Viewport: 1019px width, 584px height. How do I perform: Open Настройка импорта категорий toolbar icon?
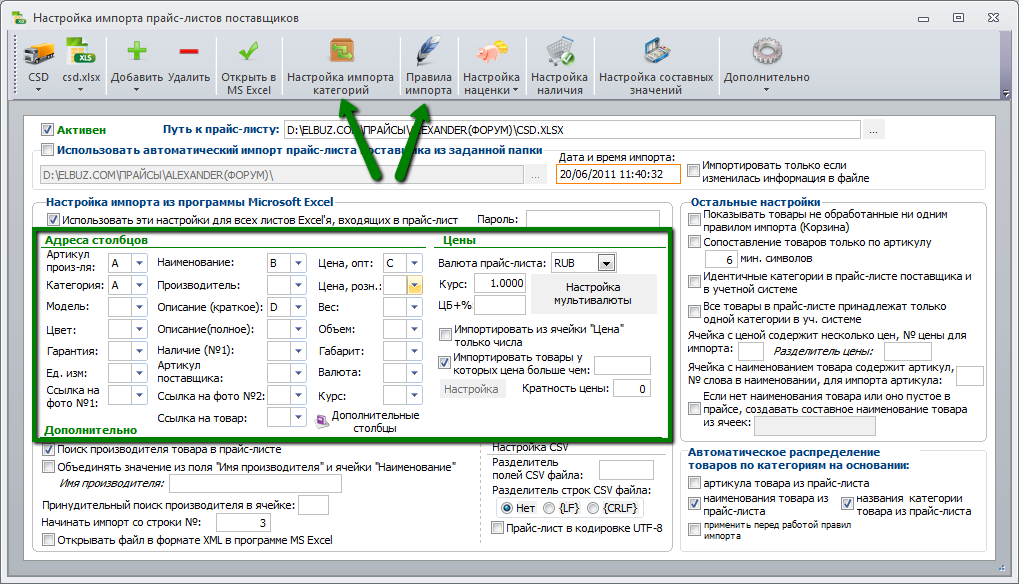341,51
